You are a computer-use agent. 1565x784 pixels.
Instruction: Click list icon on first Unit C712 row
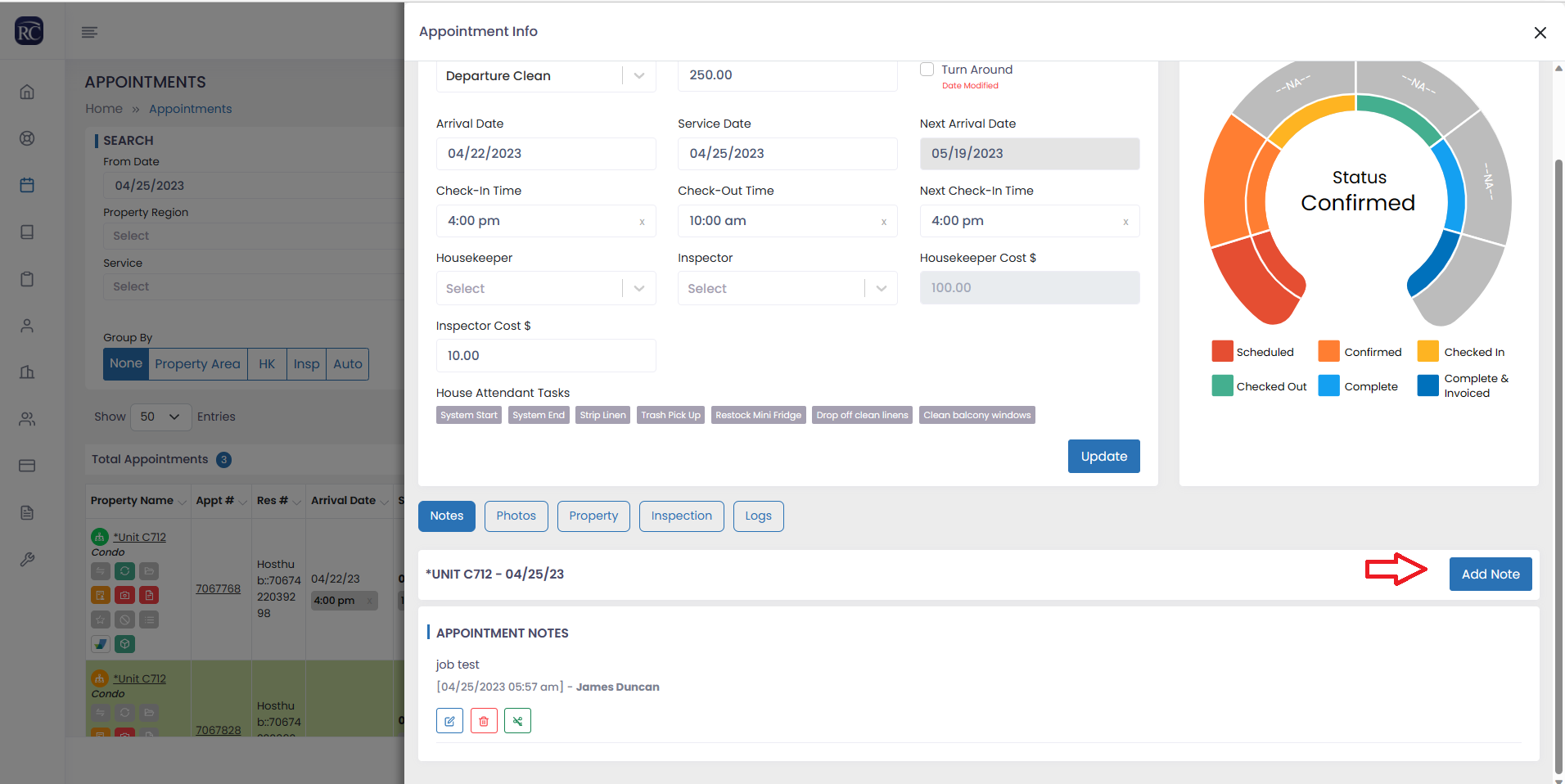[x=149, y=620]
